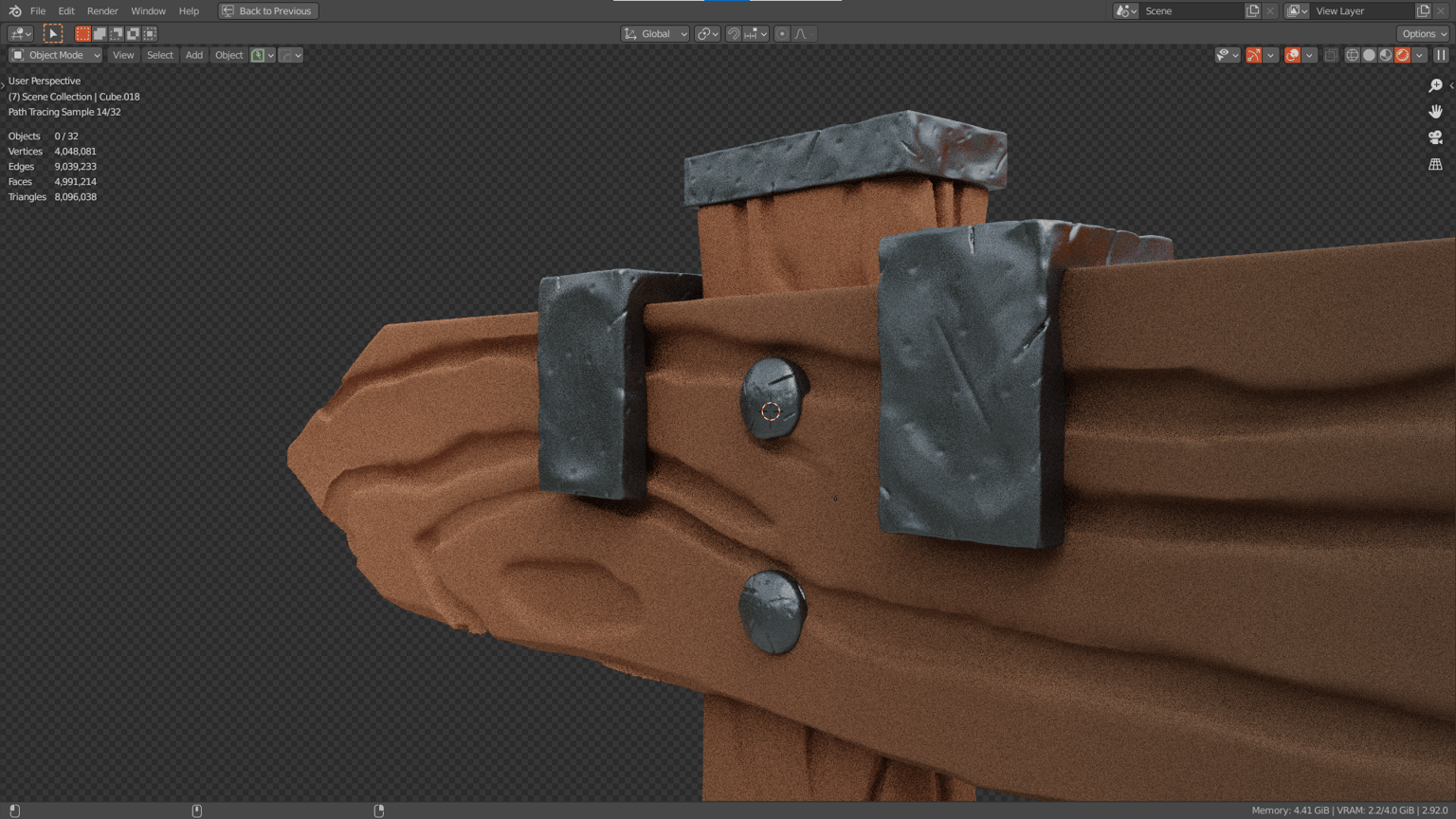Click the right mouse icon in status bar
The width and height of the screenshot is (1456, 819).
pos(379,810)
